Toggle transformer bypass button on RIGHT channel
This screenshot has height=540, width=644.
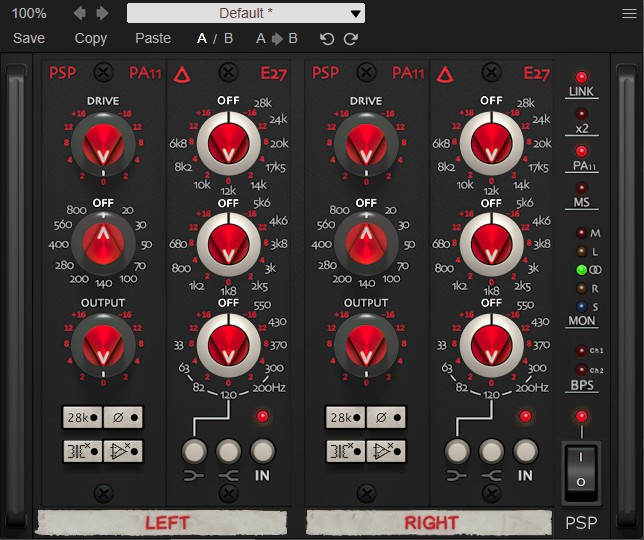(345, 451)
